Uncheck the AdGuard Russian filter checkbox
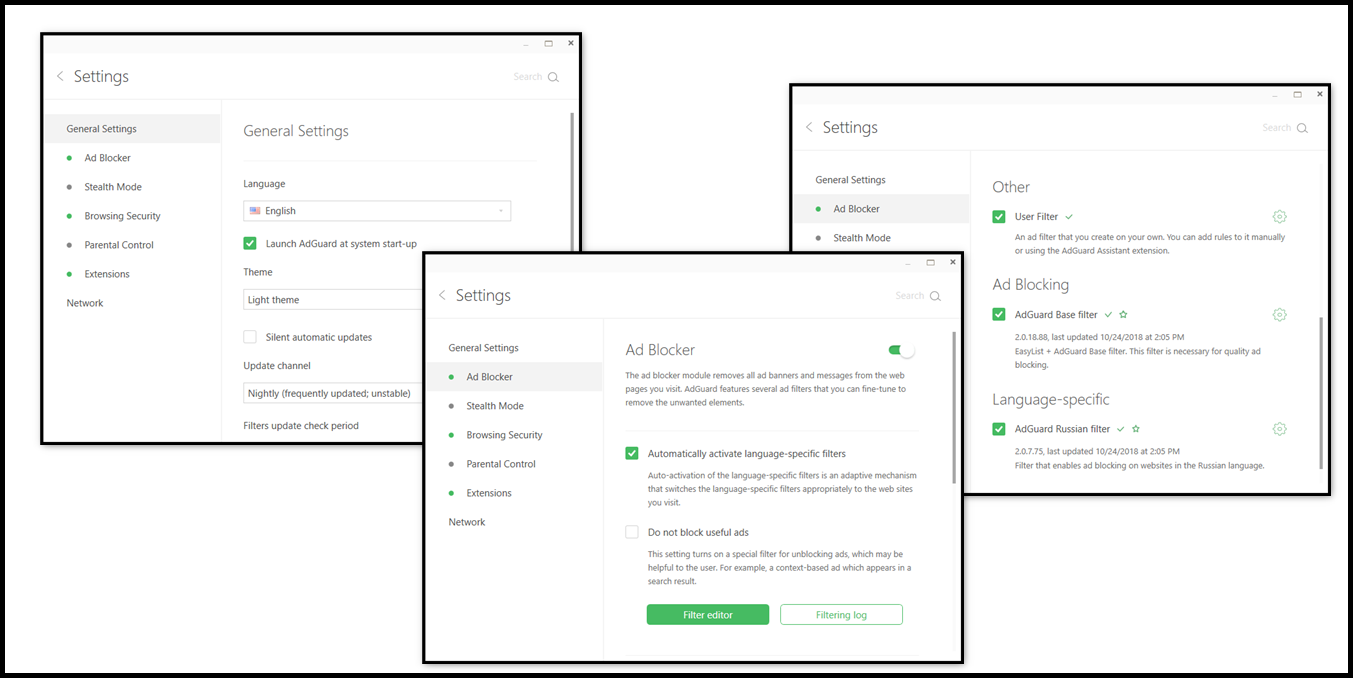 pyautogui.click(x=999, y=429)
